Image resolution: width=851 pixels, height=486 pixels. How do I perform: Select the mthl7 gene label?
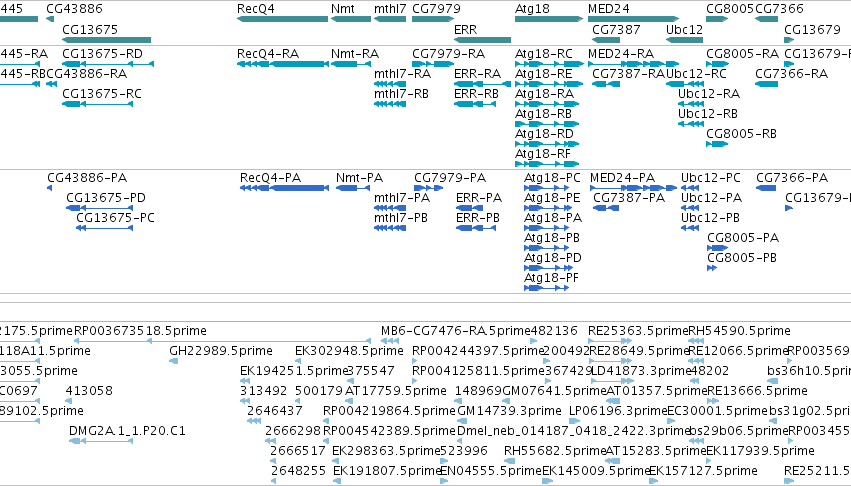tap(390, 9)
